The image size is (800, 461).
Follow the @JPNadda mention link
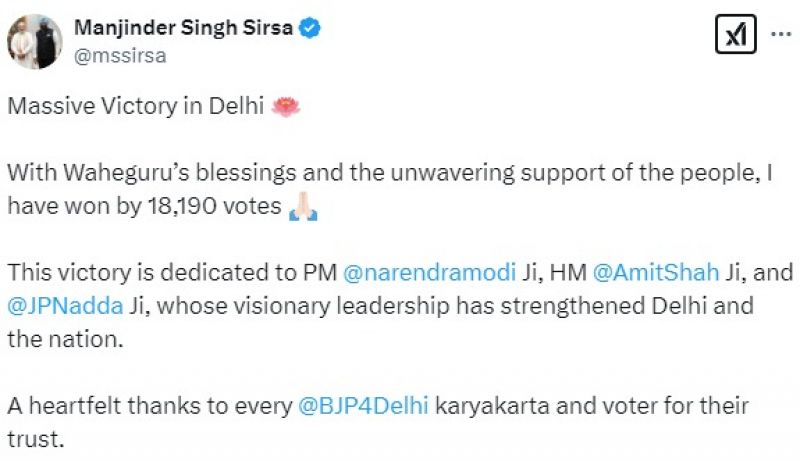[x=63, y=304]
